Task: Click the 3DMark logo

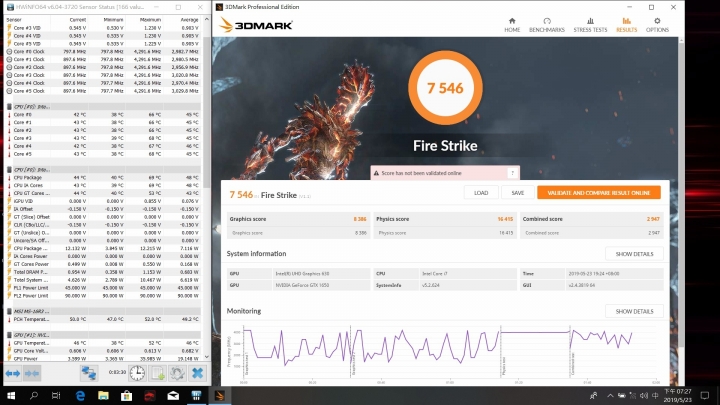Action: pyautogui.click(x=256, y=25)
